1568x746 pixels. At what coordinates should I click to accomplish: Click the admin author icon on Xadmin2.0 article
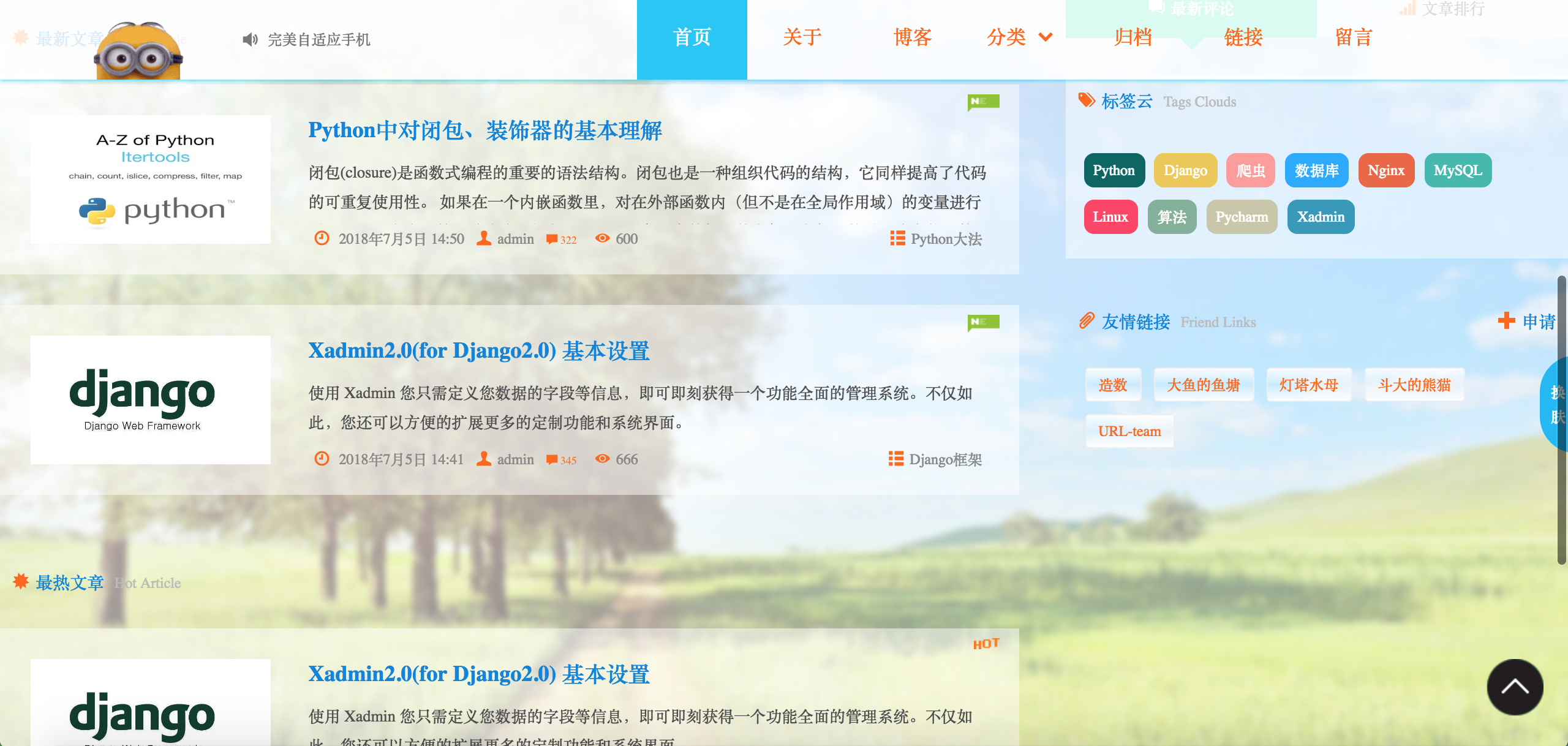[484, 459]
